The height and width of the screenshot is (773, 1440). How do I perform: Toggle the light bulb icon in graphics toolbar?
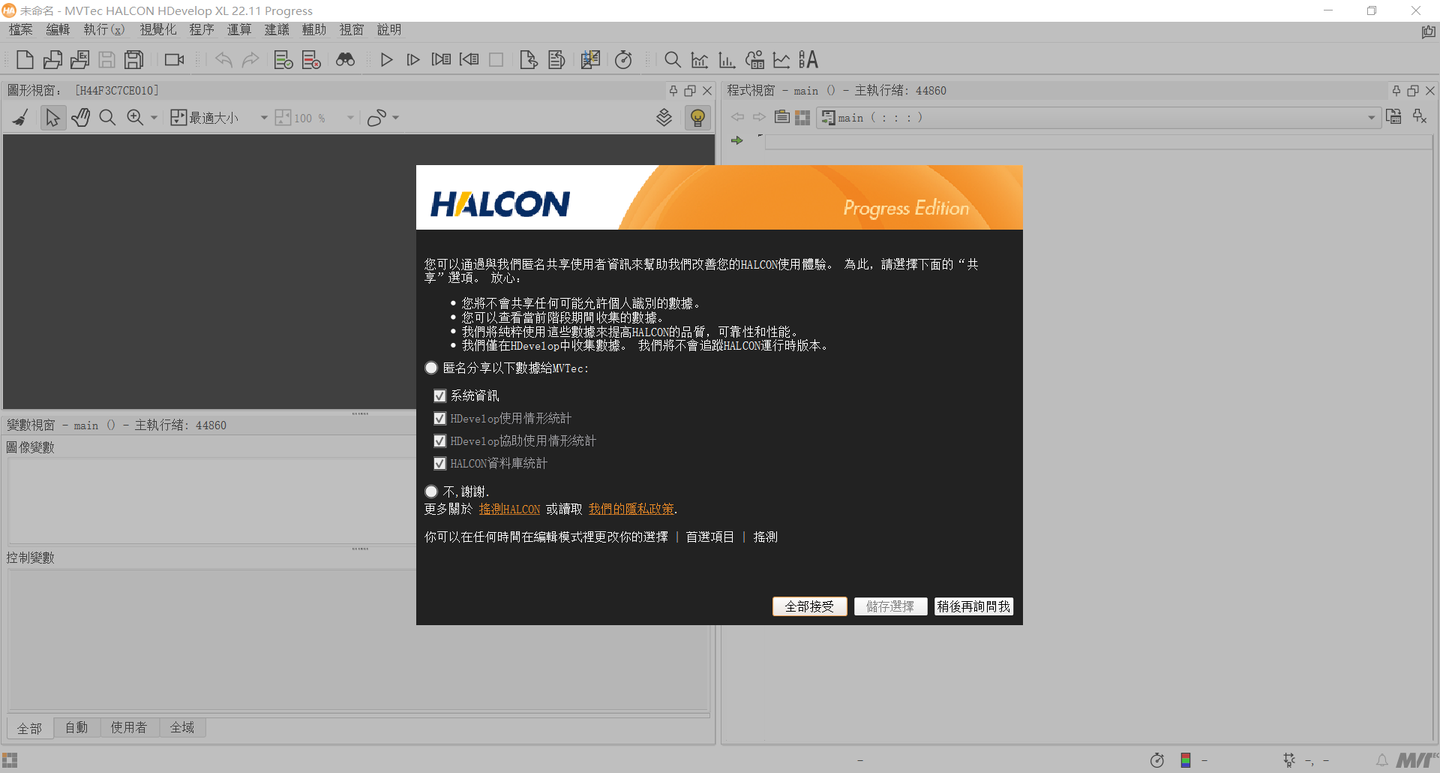[697, 117]
